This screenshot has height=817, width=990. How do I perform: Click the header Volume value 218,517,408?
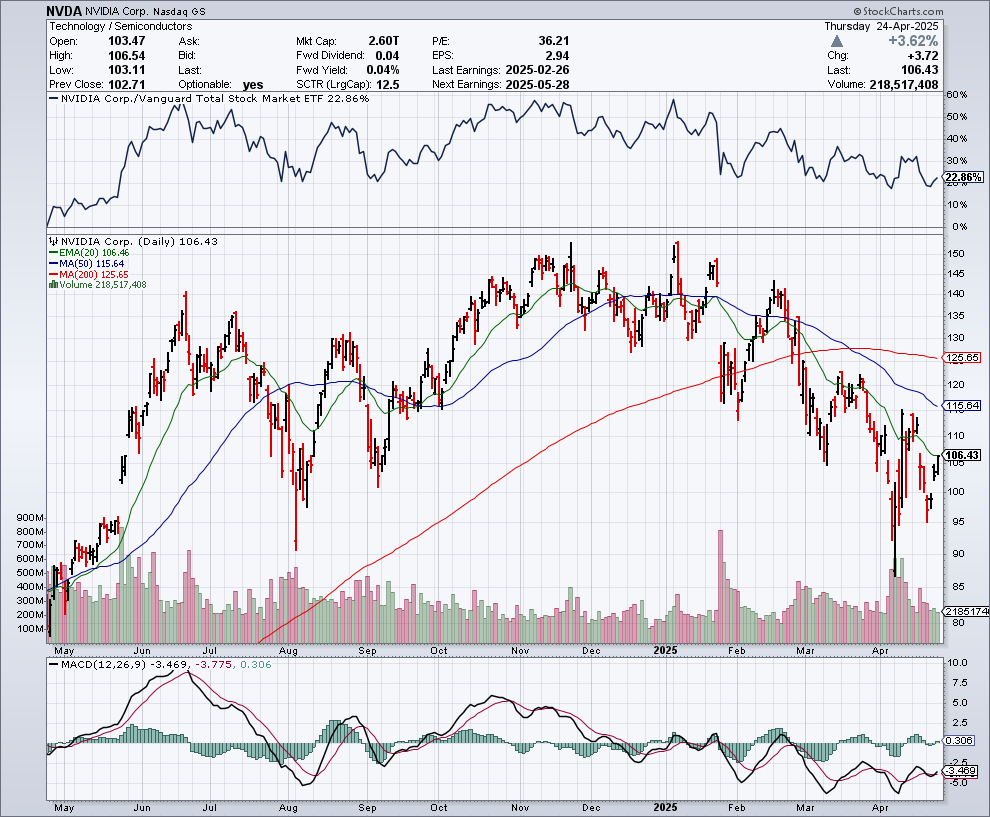tap(904, 85)
